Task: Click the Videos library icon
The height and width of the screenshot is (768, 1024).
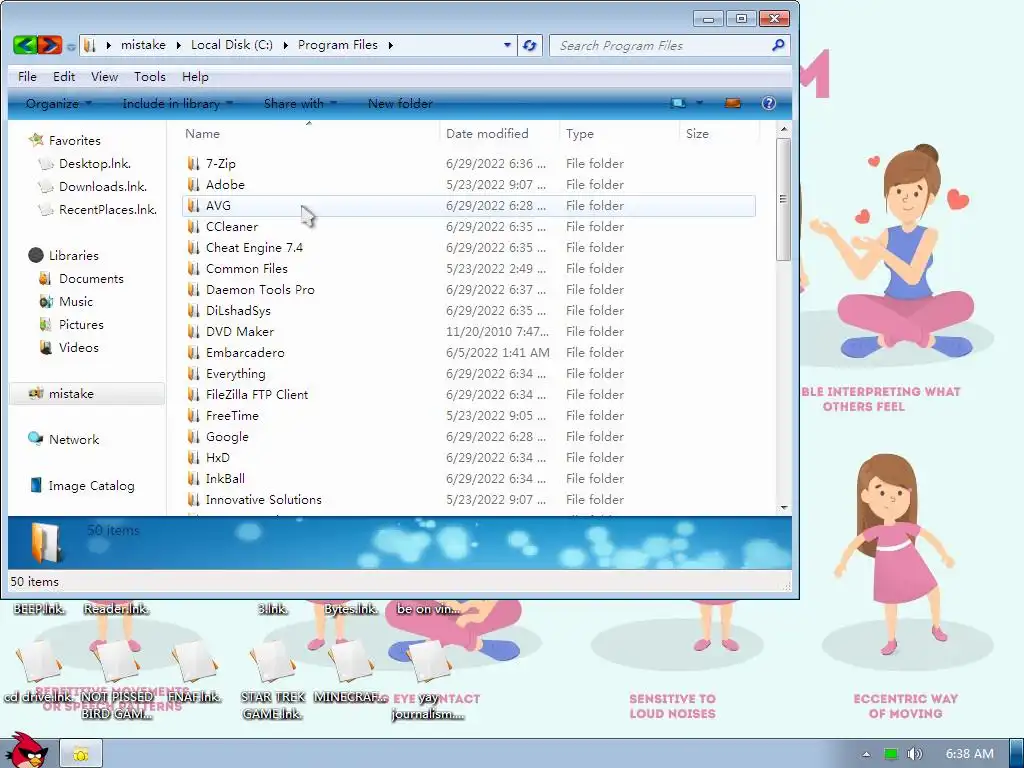Action: 45,347
